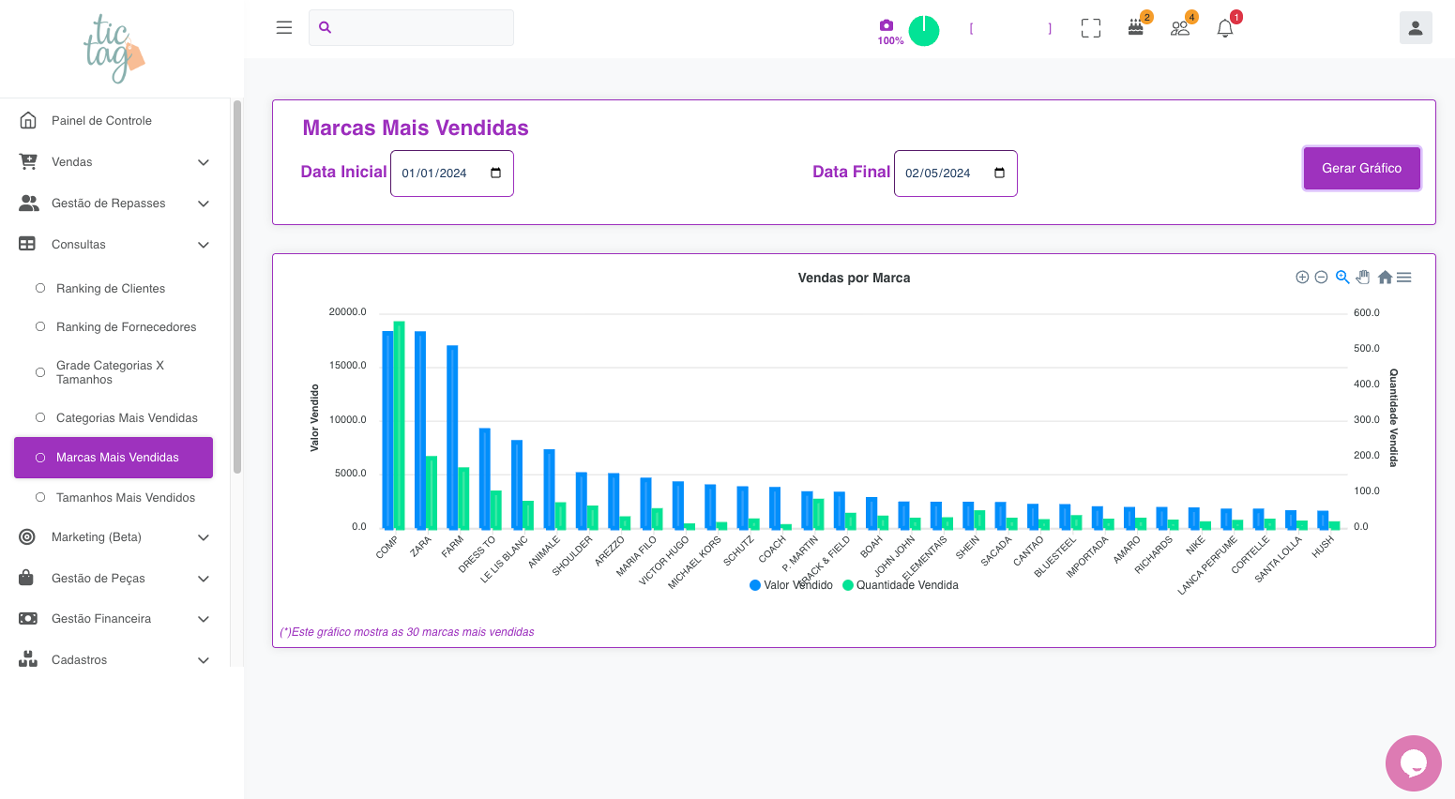The height and width of the screenshot is (799, 1455).
Task: Open the user profile avatar
Action: coord(1415,28)
